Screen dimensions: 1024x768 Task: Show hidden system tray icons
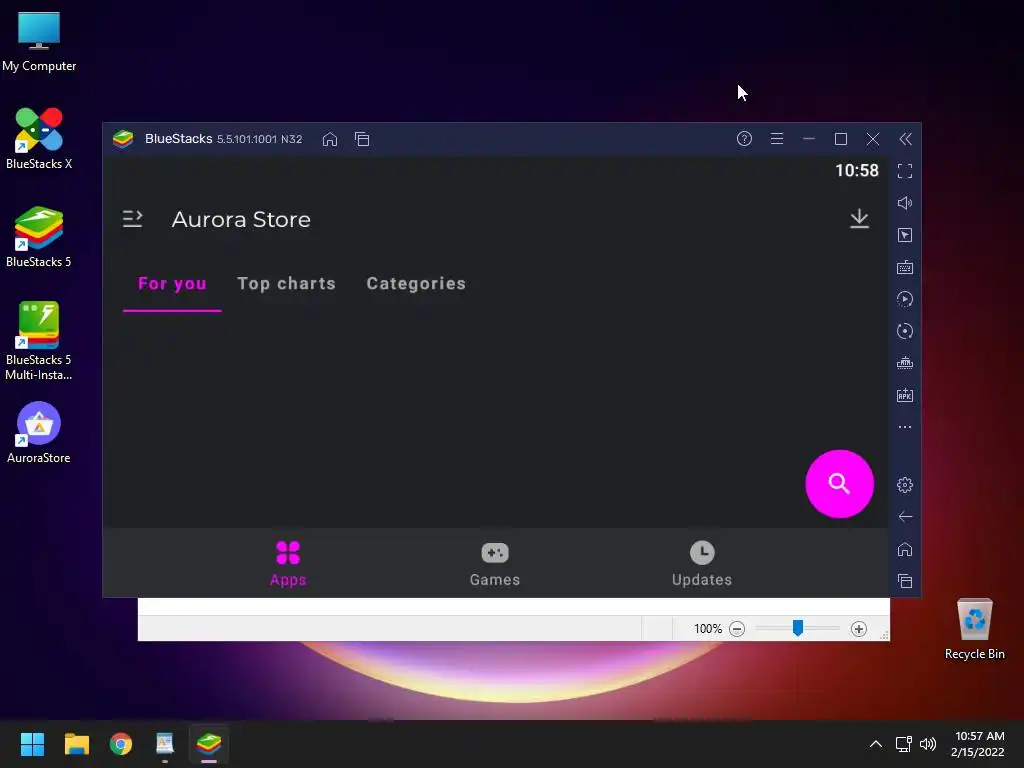(876, 744)
